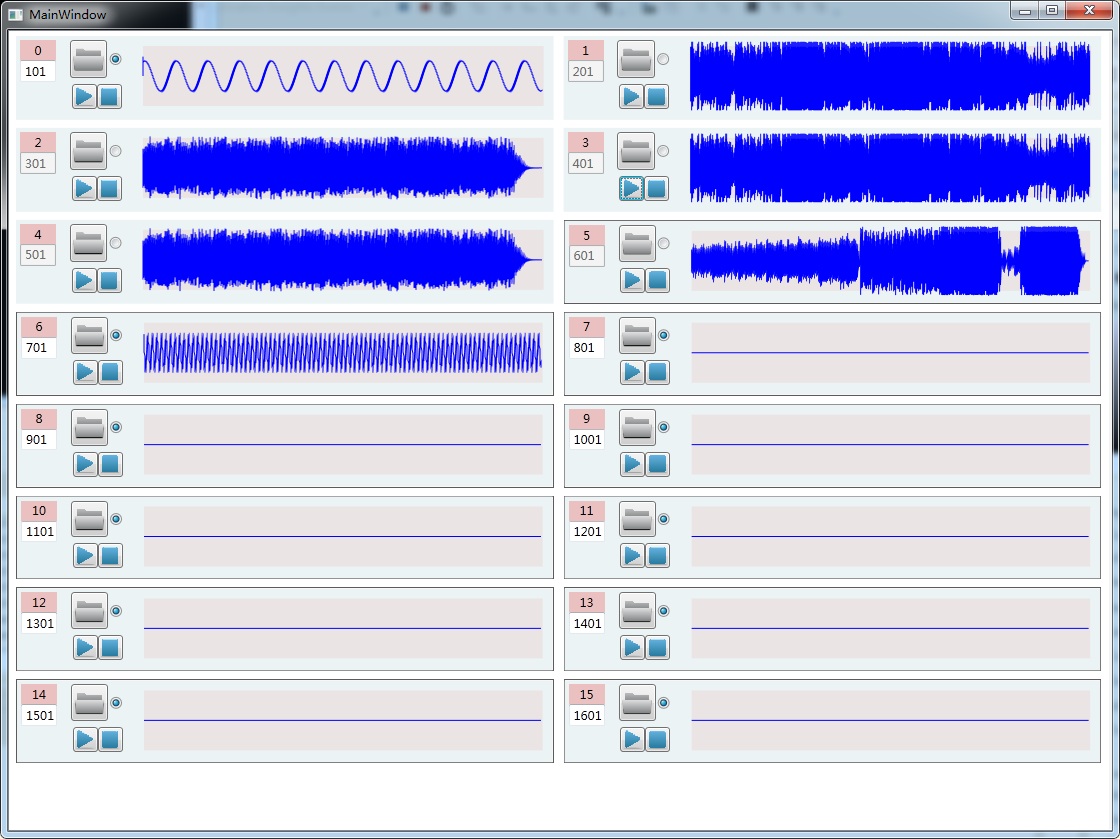Open file folder icon for channel 3
This screenshot has height=839, width=1120.
(636, 151)
